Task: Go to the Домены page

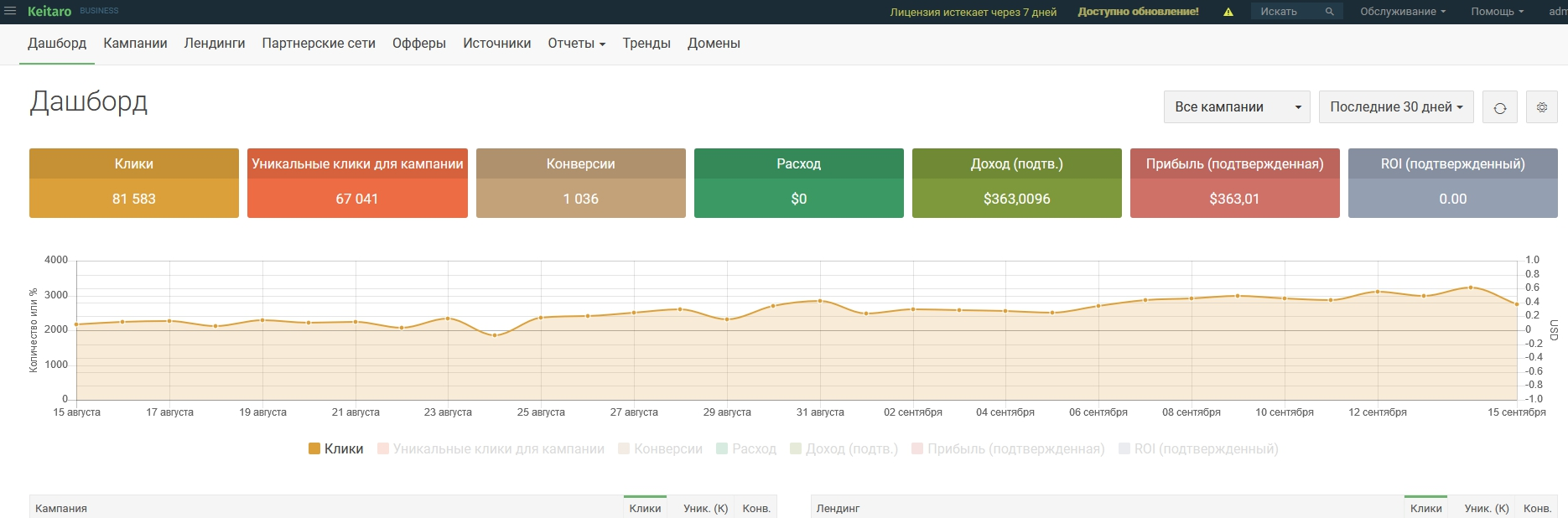Action: (x=714, y=44)
